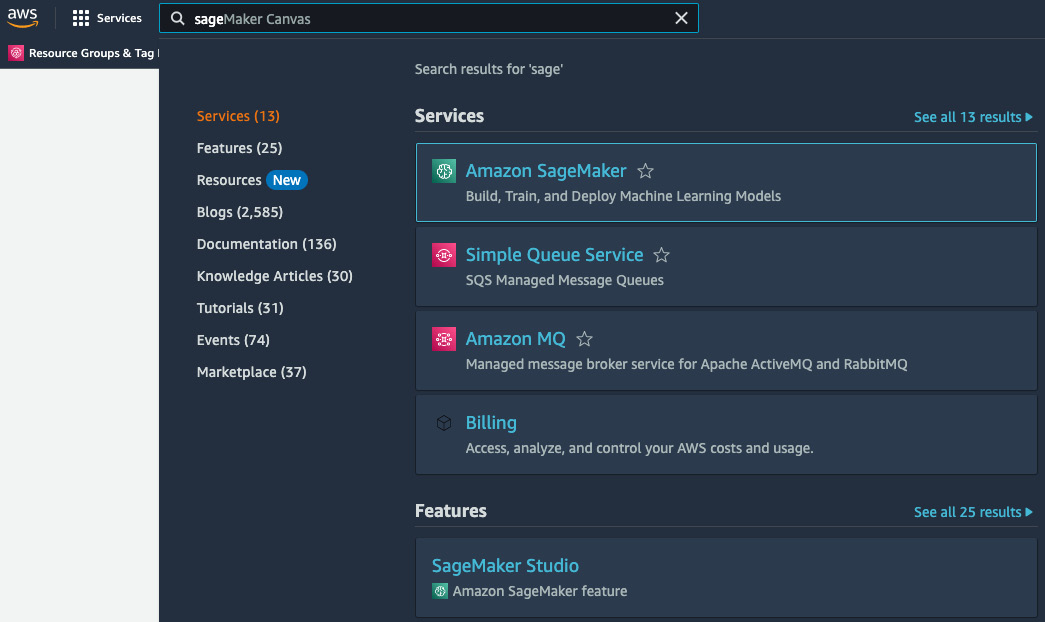Select the Events (74) filter
Image resolution: width=1045 pixels, height=622 pixels.
point(233,340)
